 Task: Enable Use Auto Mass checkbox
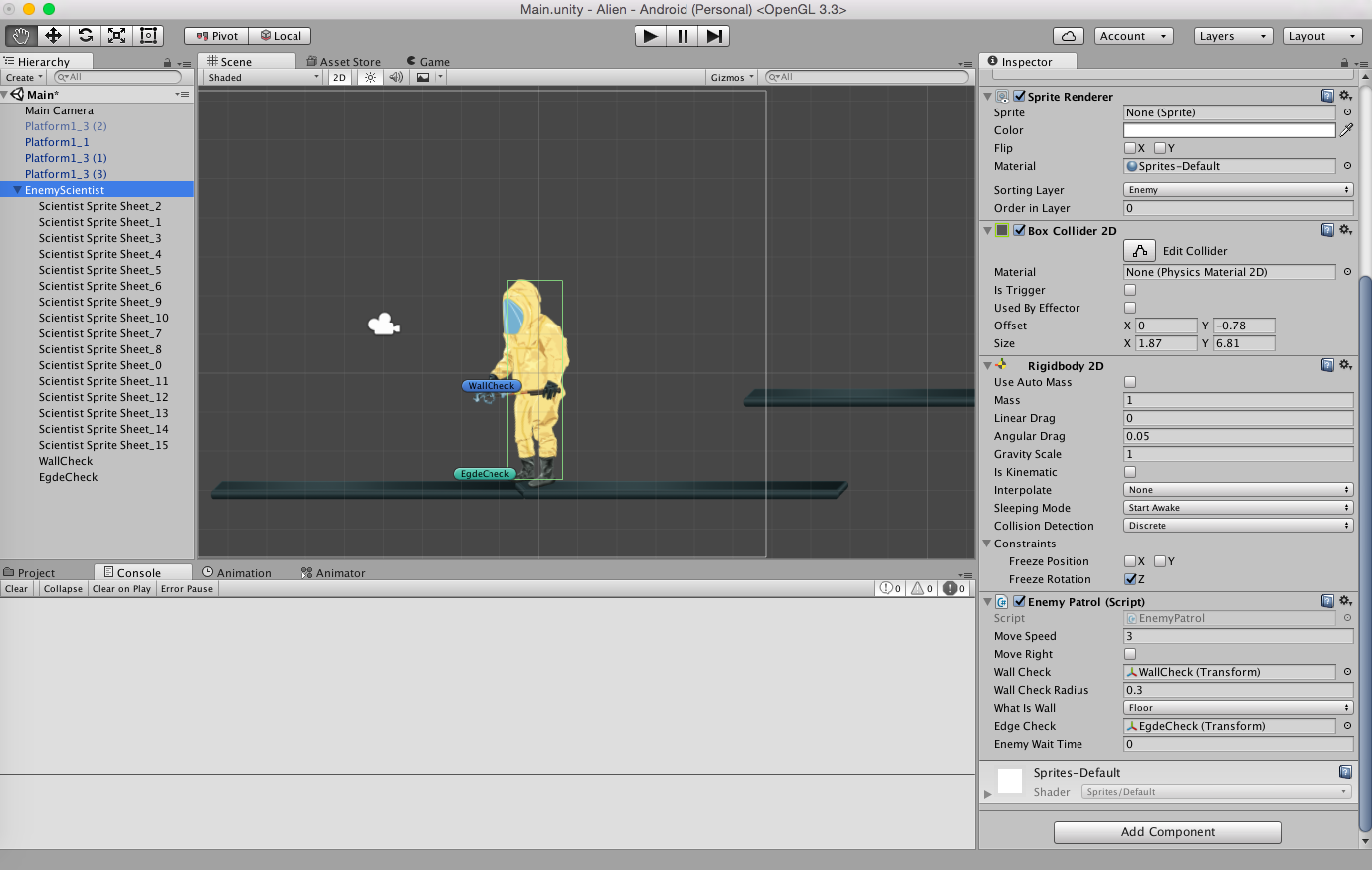(x=1130, y=382)
